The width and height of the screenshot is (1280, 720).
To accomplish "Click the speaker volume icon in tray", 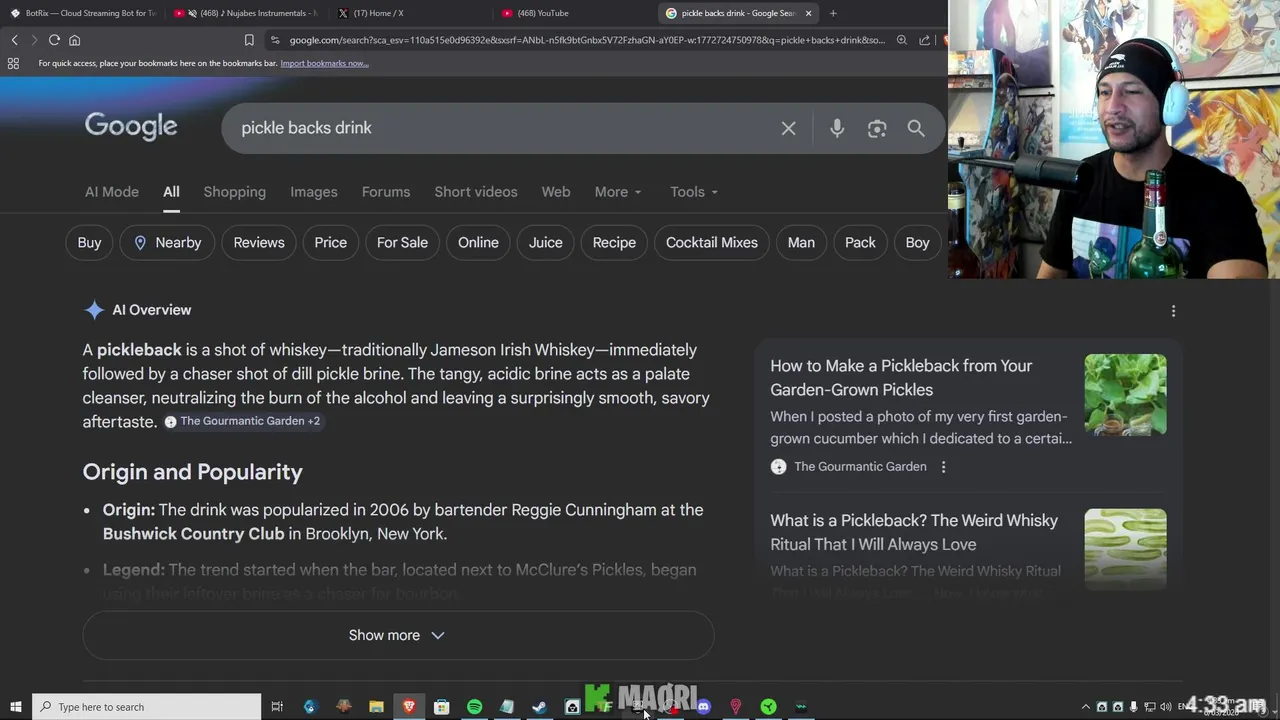I will click(x=1165, y=707).
